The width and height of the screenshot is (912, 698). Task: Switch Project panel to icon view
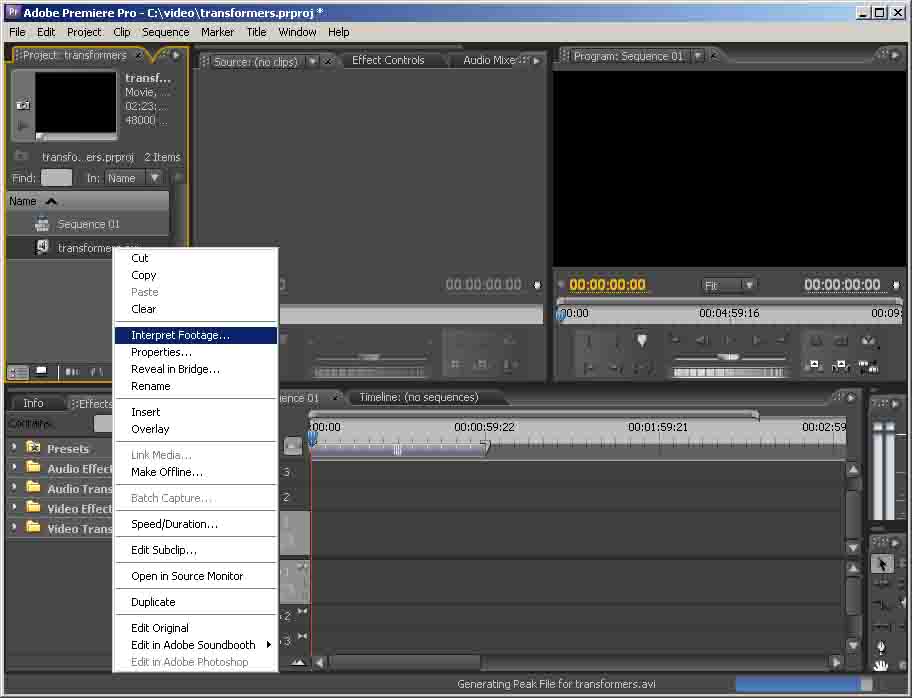pyautogui.click(x=41, y=372)
